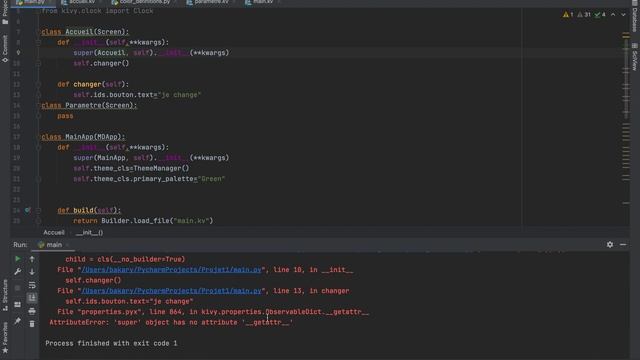Click the weak warnings count 31

[584, 15]
